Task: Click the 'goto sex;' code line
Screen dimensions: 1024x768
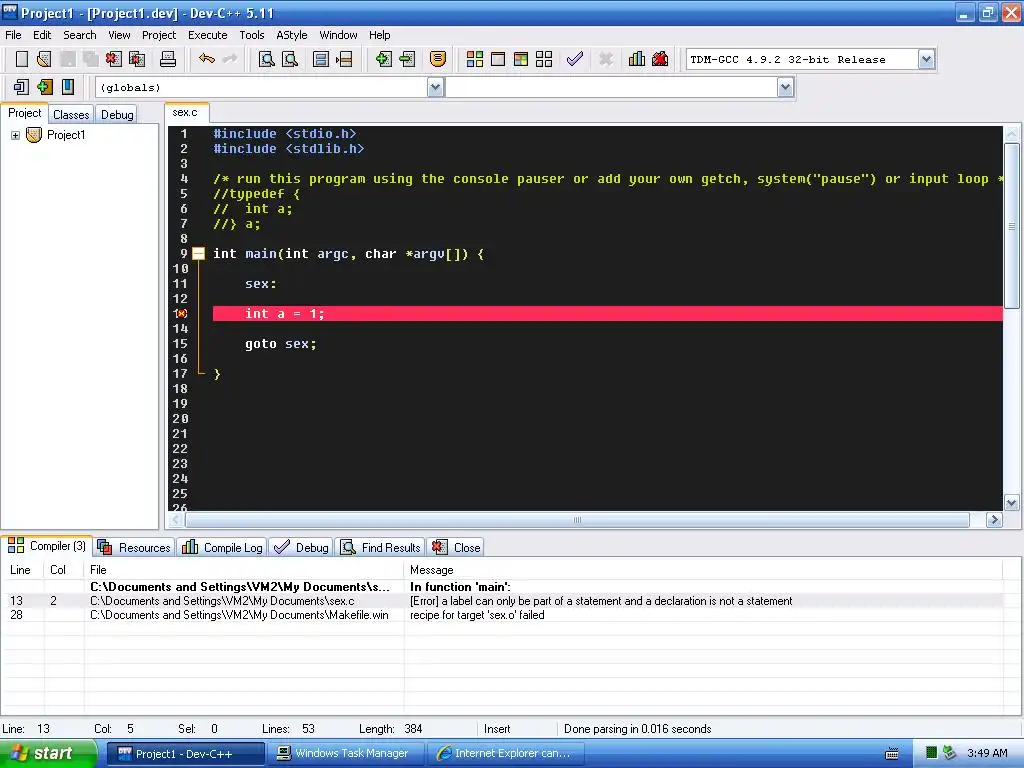Action: [x=281, y=344]
